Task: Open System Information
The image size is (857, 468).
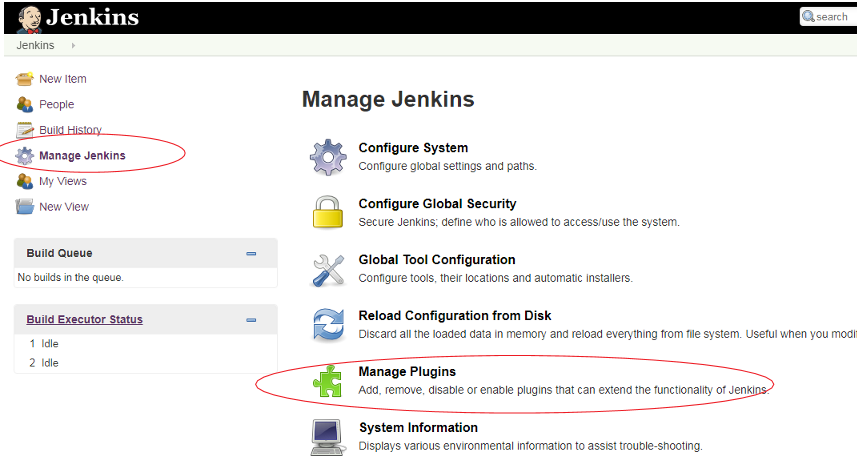Action: tap(418, 428)
